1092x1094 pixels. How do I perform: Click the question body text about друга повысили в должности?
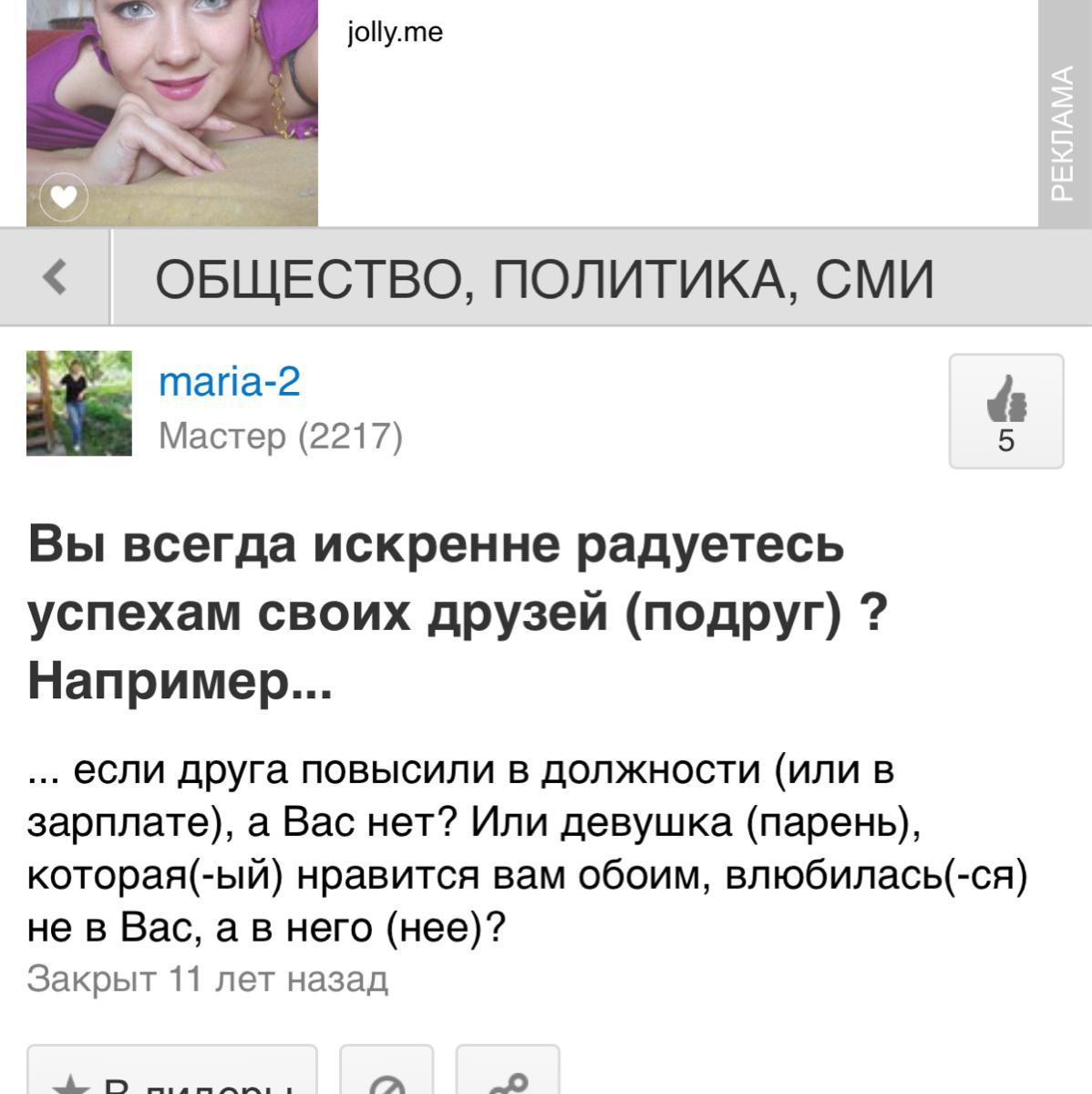pos(528,849)
